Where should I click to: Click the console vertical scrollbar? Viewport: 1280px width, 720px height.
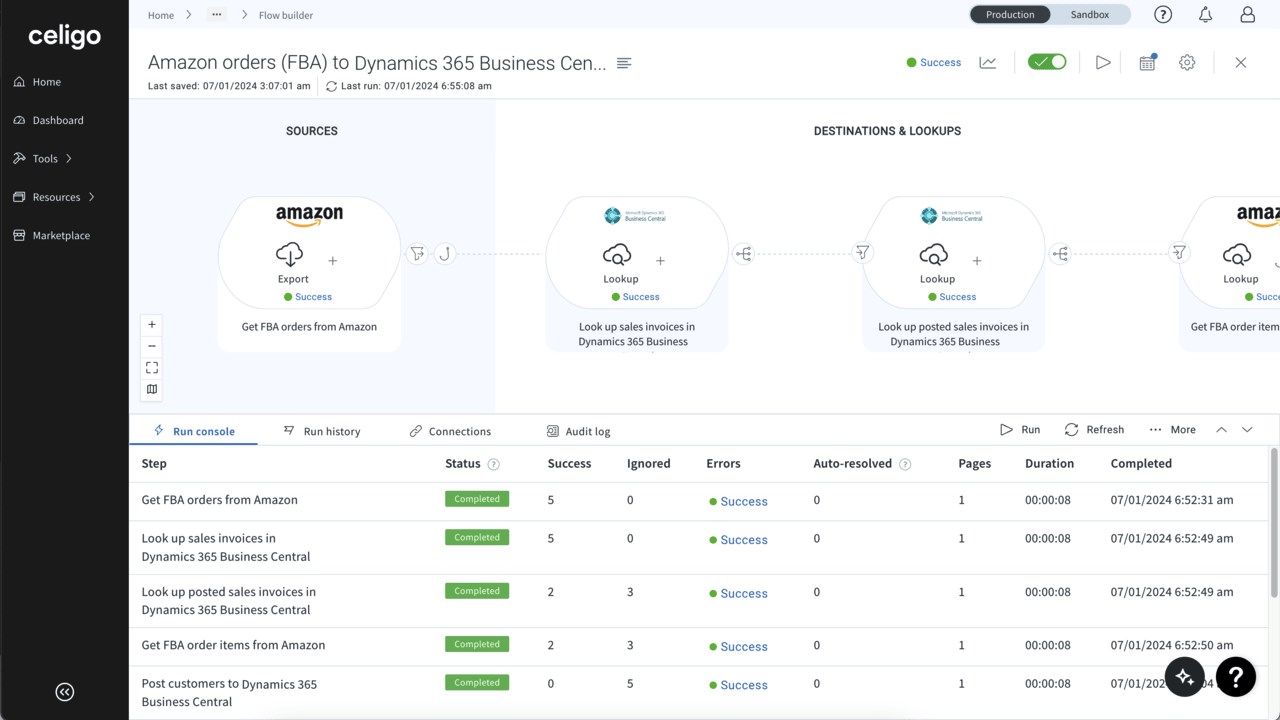1274,540
